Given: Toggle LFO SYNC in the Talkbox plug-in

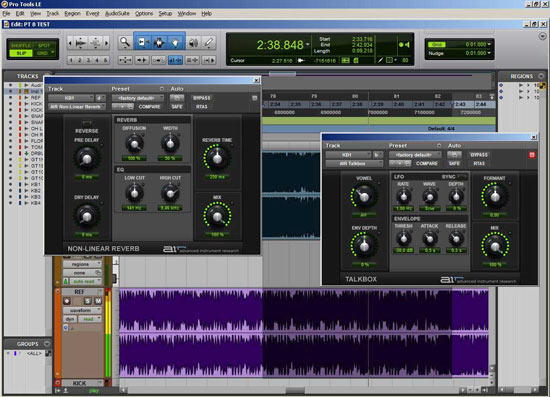Looking at the screenshot, I should [462, 176].
